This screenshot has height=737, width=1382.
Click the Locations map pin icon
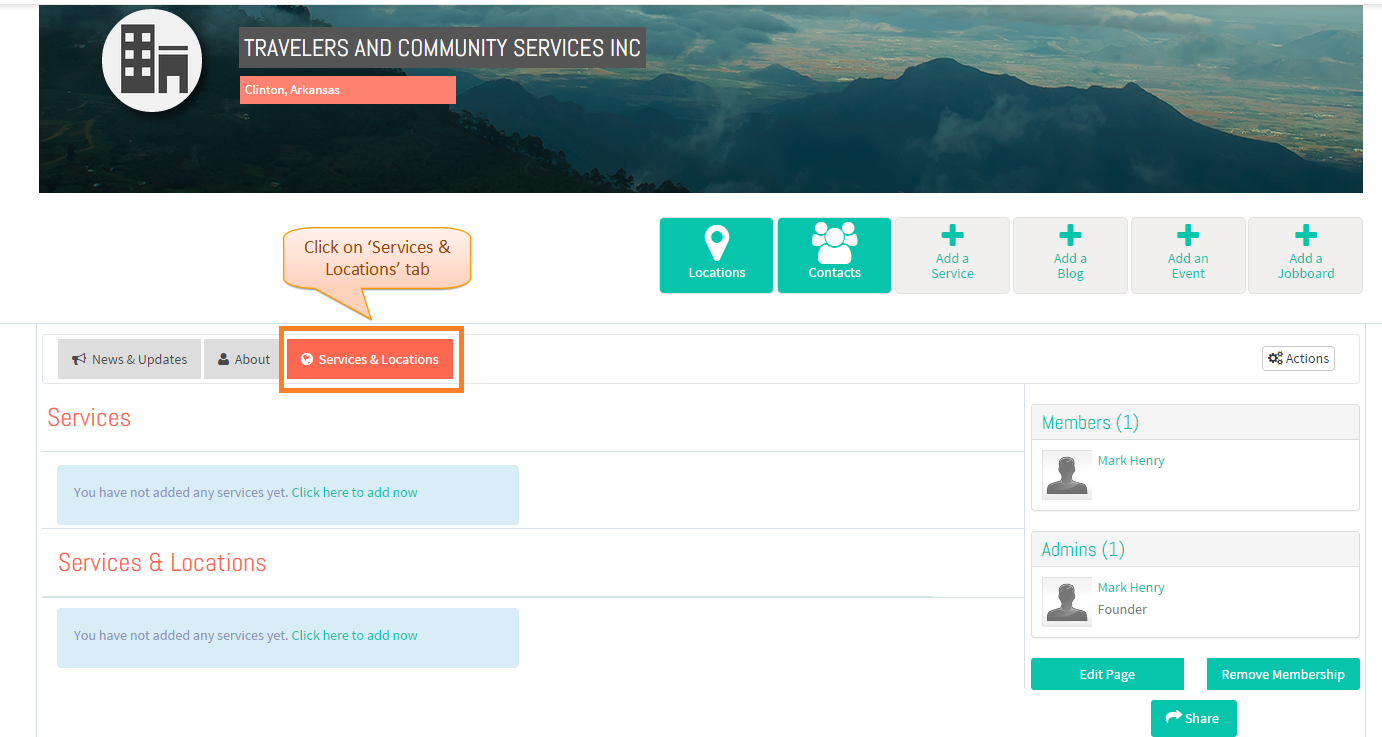(716, 243)
